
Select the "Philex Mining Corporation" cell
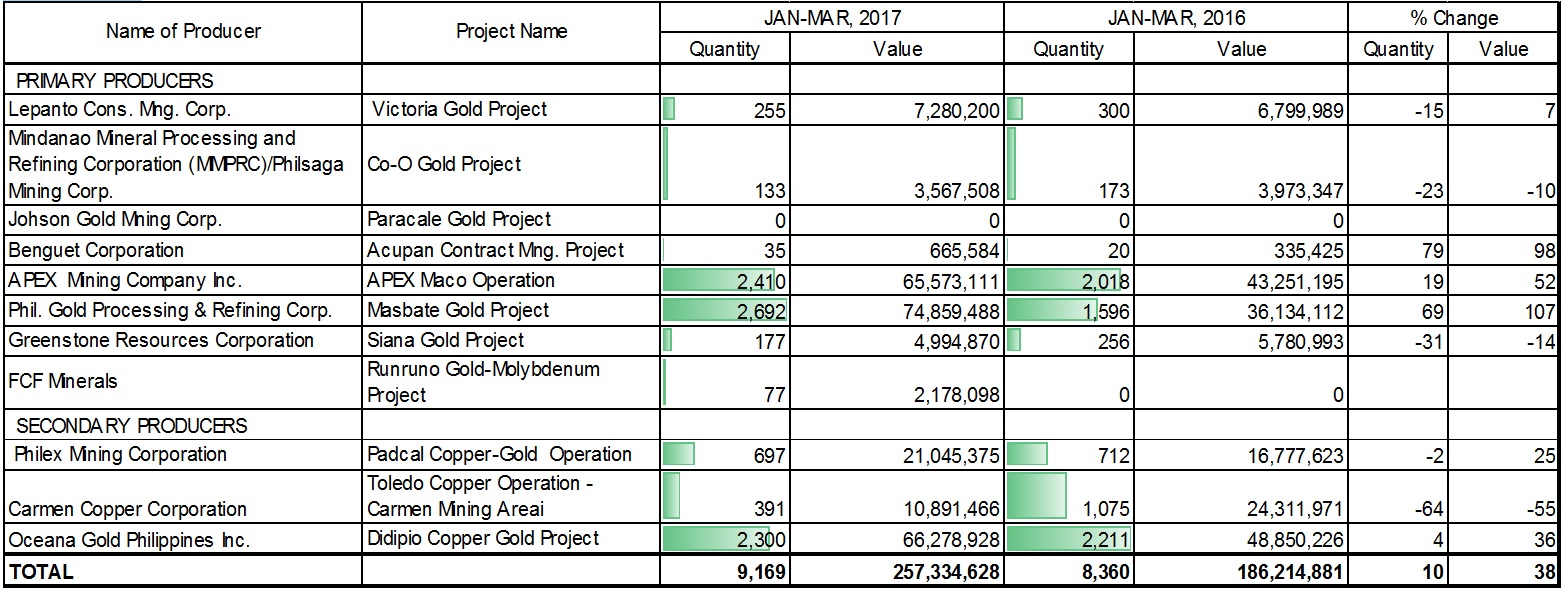tap(183, 455)
